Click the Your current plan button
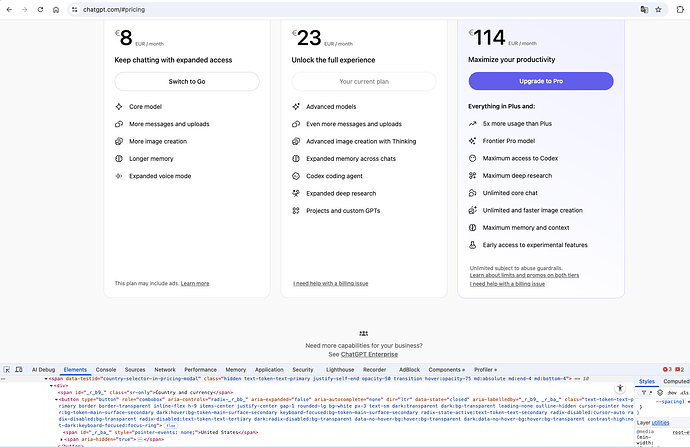690x447 pixels. (364, 81)
